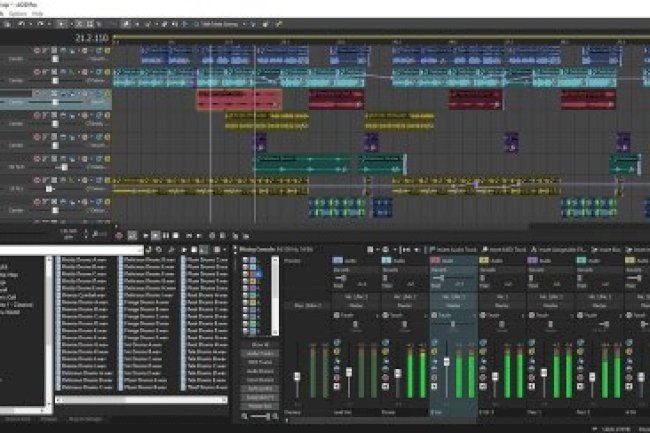Click blue round icon on first console channel
The height and width of the screenshot is (433, 650).
337,343
